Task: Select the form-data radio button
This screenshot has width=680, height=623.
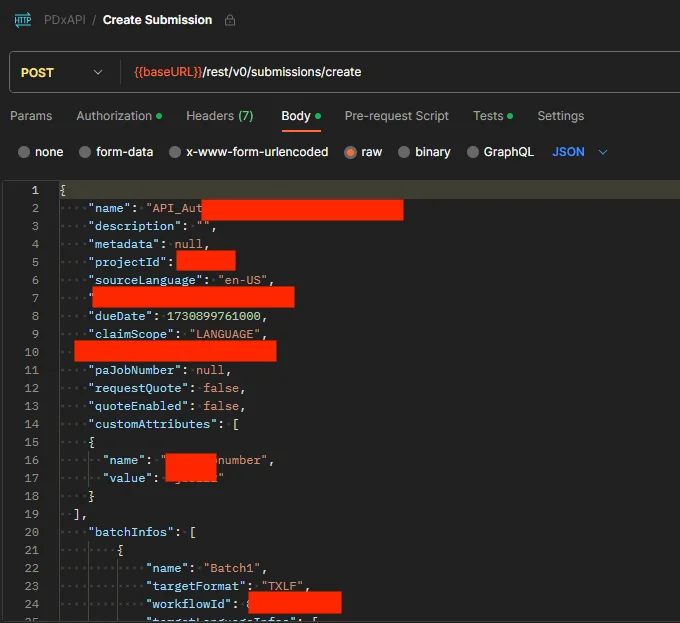Action: coord(85,152)
